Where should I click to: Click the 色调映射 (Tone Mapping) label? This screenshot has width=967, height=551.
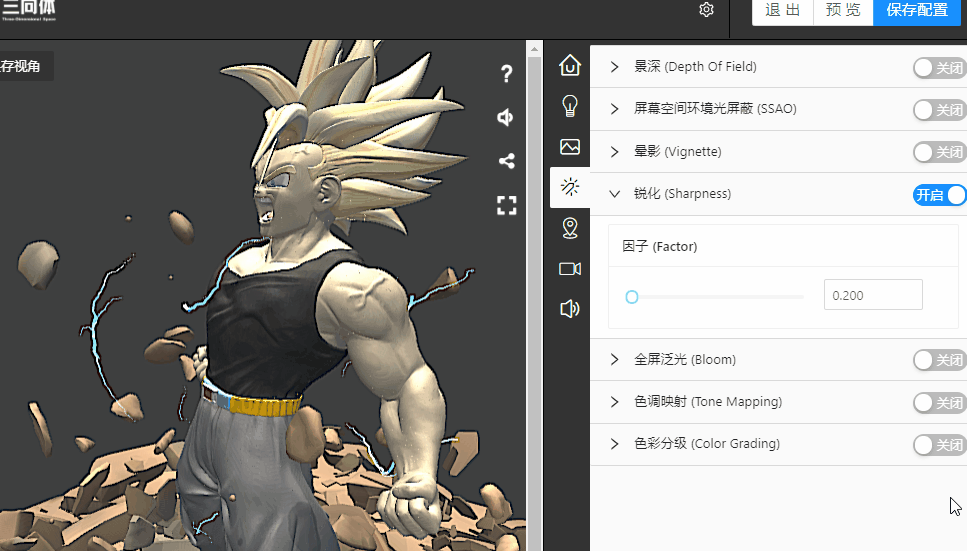[x=708, y=402]
